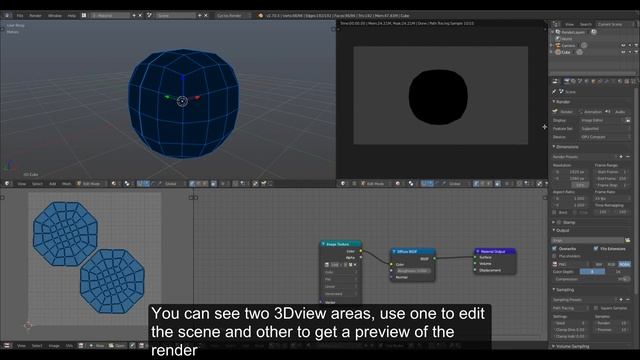Click the Blender info editor icon at top-left

tap(7, 16)
